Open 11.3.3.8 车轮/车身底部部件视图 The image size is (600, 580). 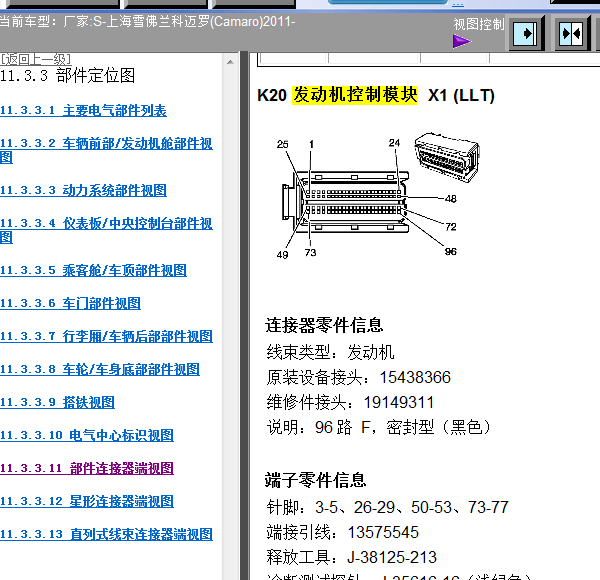point(100,369)
